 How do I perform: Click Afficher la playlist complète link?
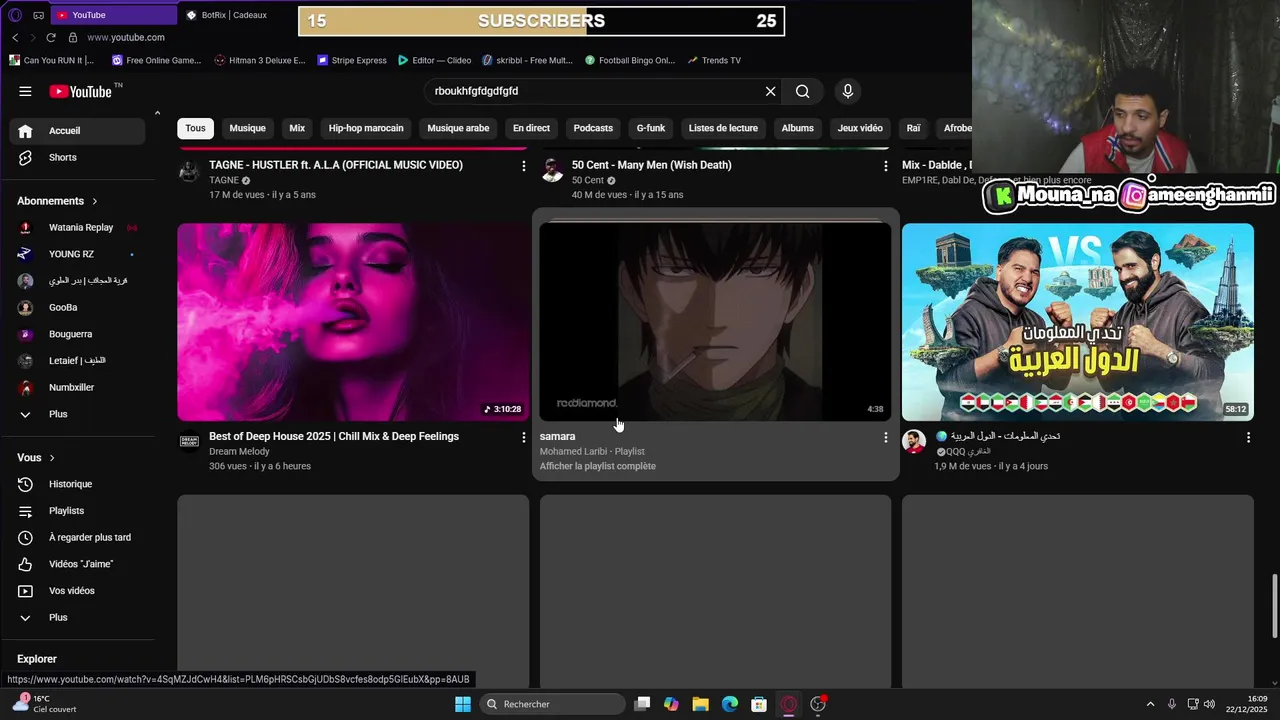coord(598,466)
